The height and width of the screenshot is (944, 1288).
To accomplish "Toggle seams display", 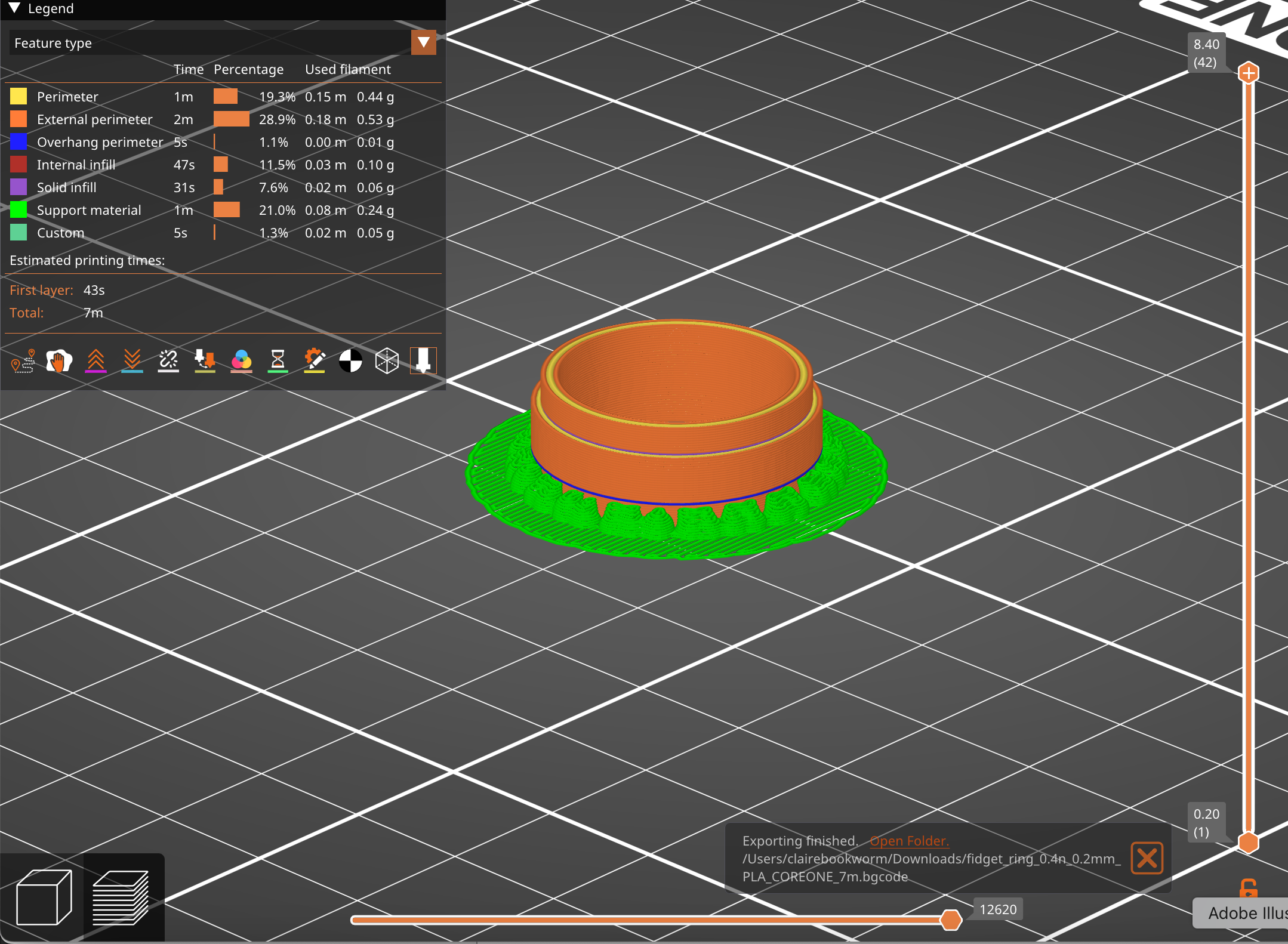I will pyautogui.click(x=168, y=361).
